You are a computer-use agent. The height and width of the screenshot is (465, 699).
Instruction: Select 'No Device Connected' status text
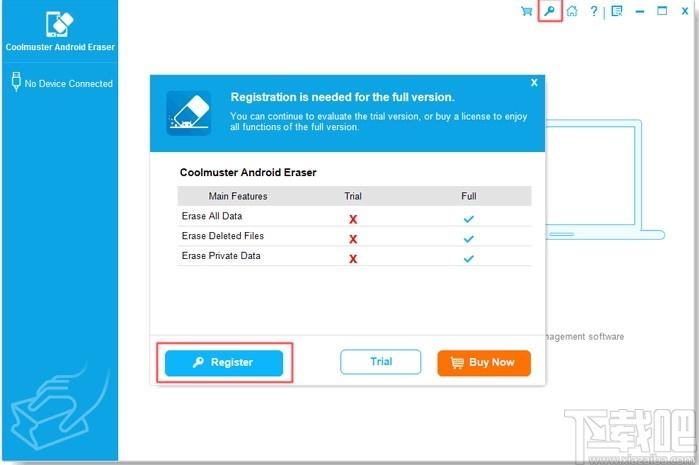point(69,84)
